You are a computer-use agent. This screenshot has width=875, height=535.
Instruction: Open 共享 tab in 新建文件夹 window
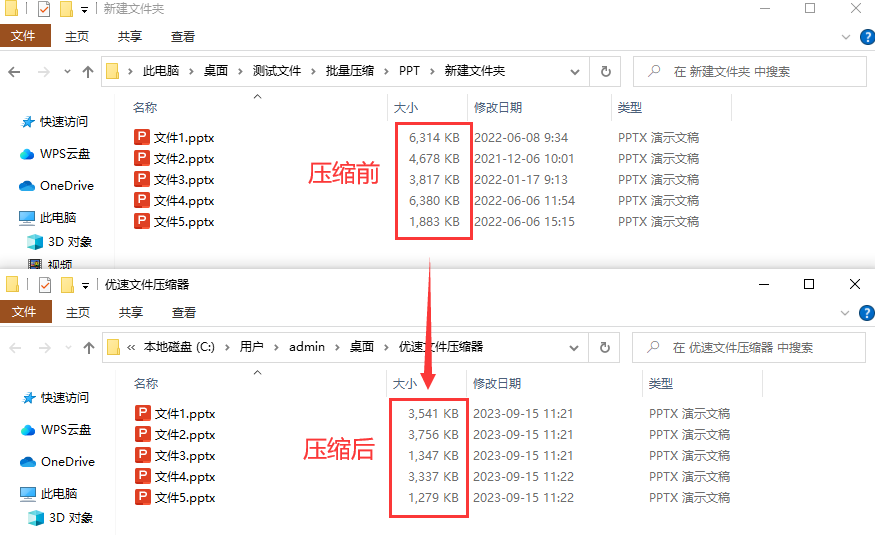[x=130, y=36]
